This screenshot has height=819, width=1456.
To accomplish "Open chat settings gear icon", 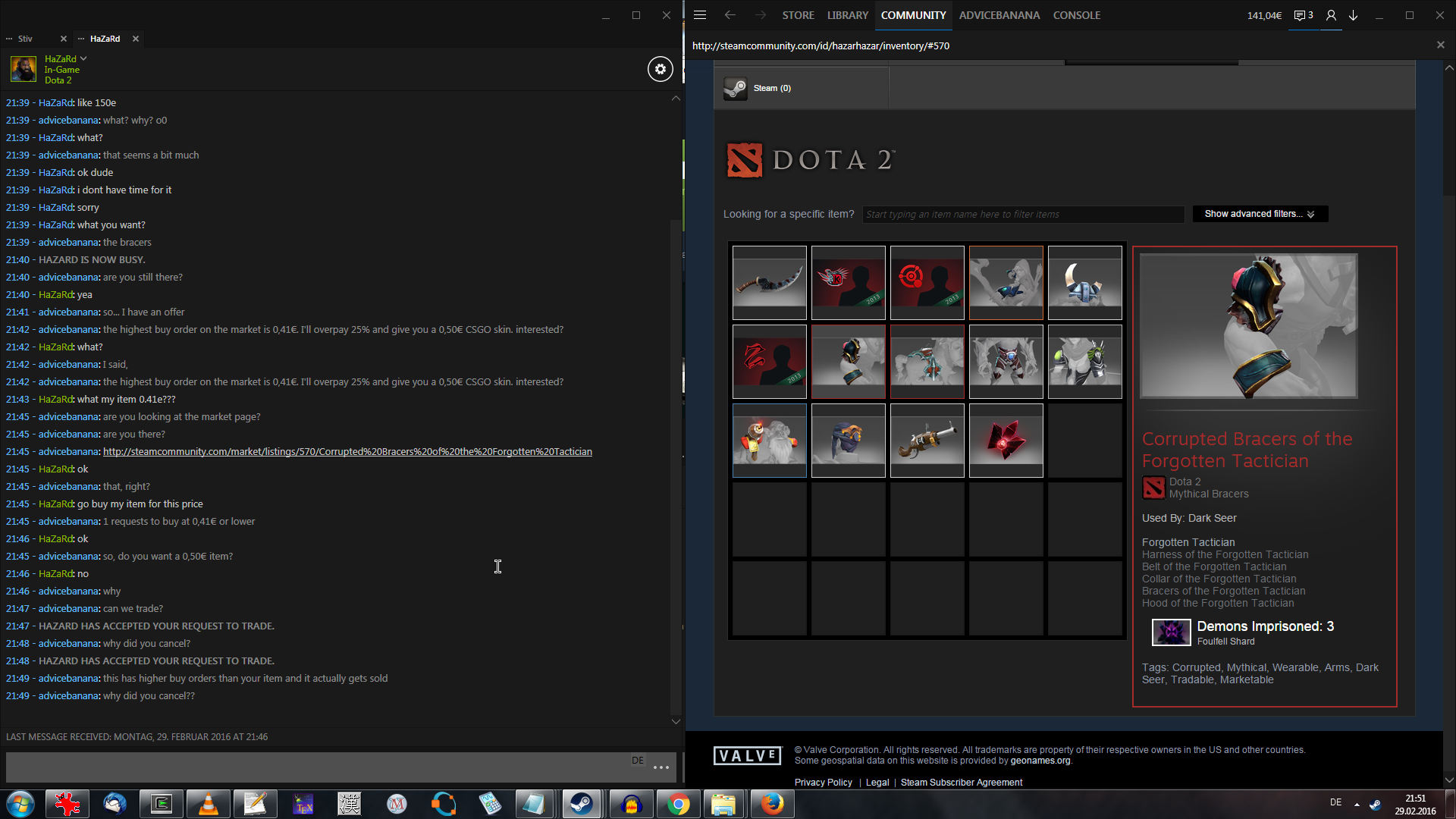I will (x=660, y=69).
